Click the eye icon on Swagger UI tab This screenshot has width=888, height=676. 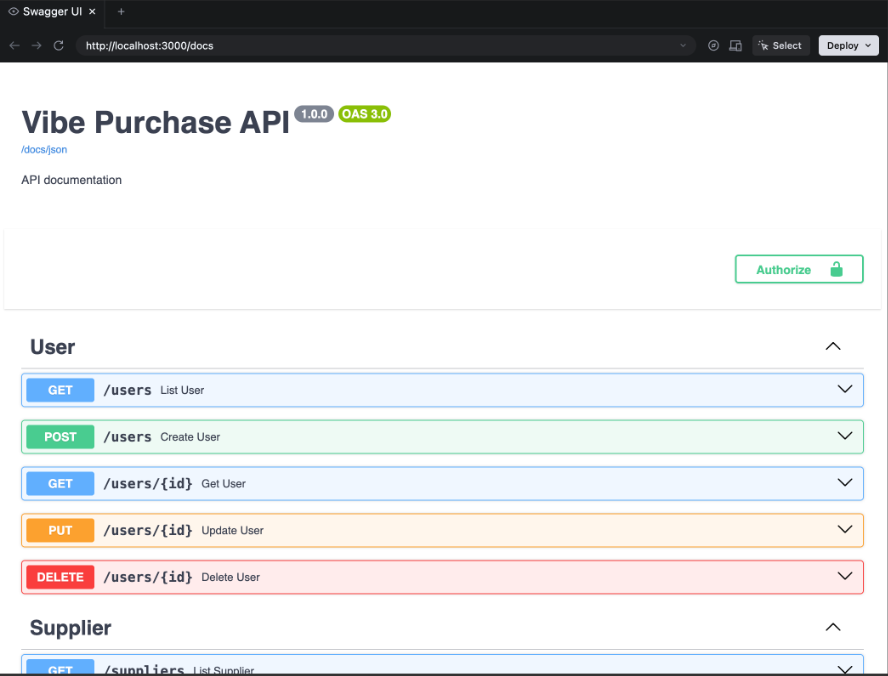click(x=14, y=11)
